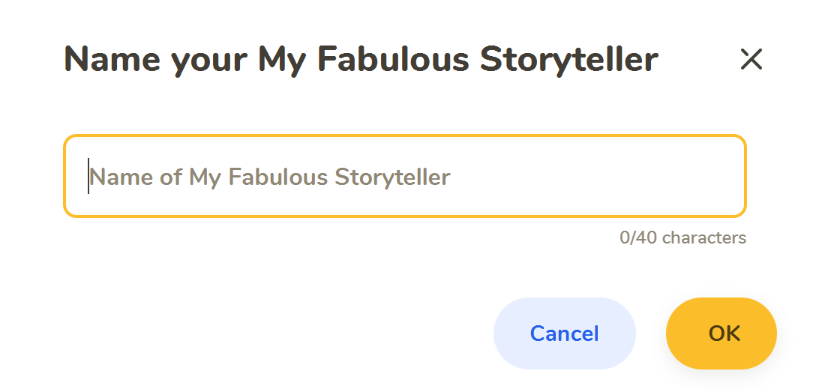Select the light blue Cancel pill button

click(564, 334)
